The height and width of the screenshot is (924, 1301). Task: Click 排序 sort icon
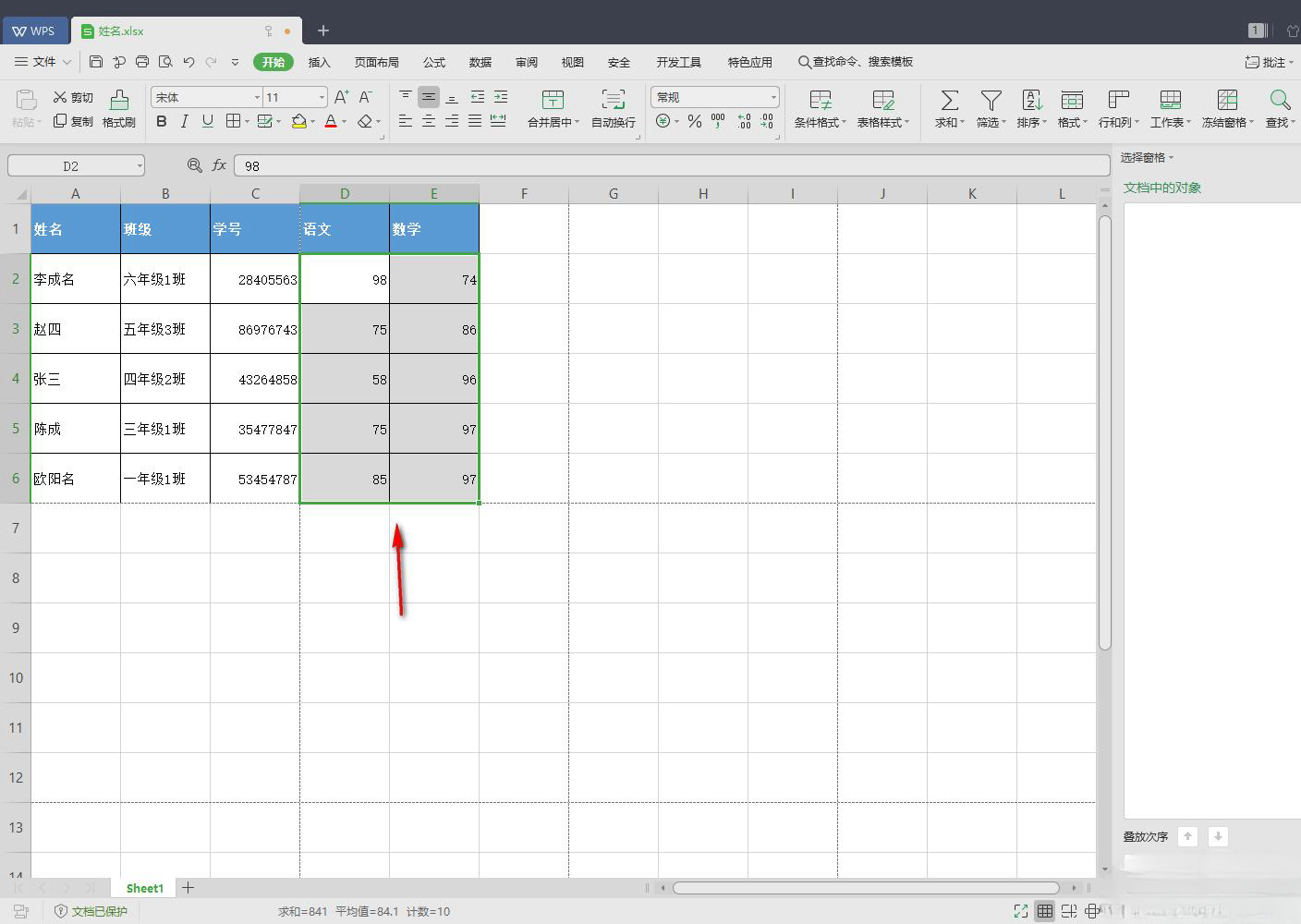pos(1031,108)
